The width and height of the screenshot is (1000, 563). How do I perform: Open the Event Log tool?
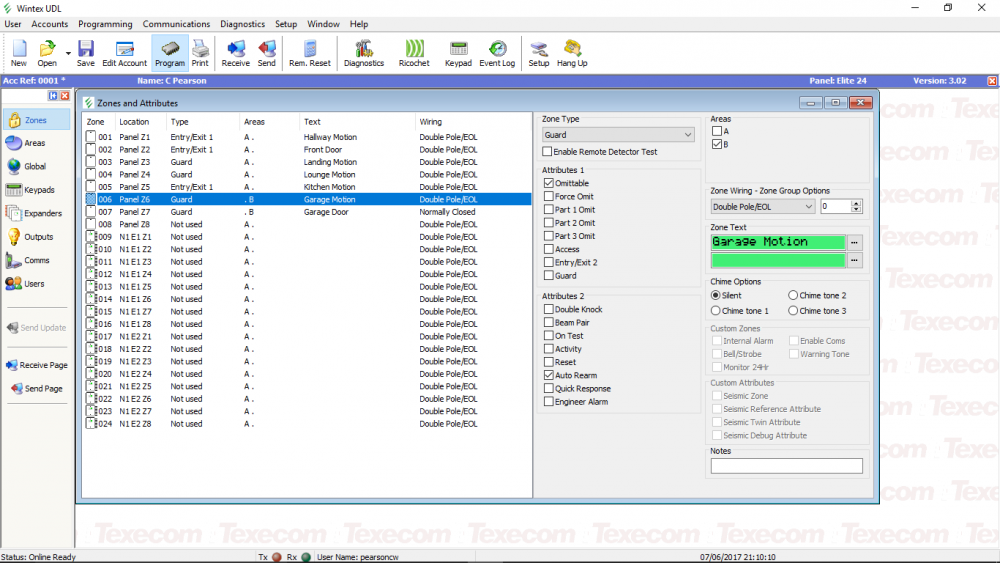(x=497, y=52)
